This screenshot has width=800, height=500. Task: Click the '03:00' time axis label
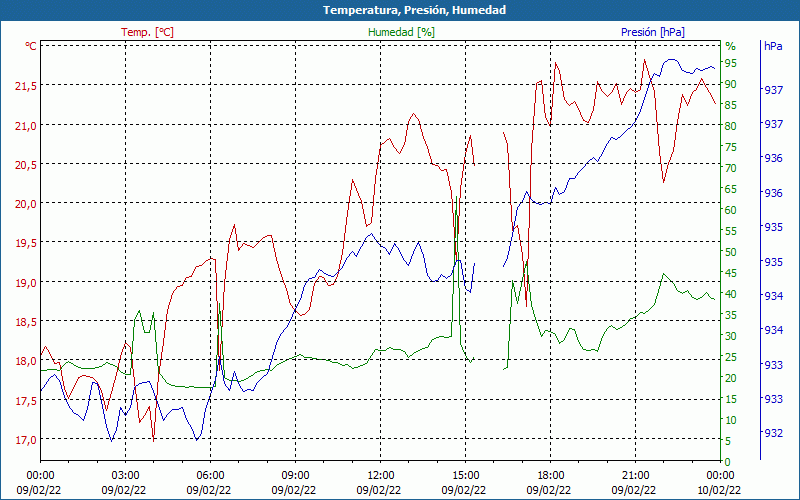tap(126, 476)
